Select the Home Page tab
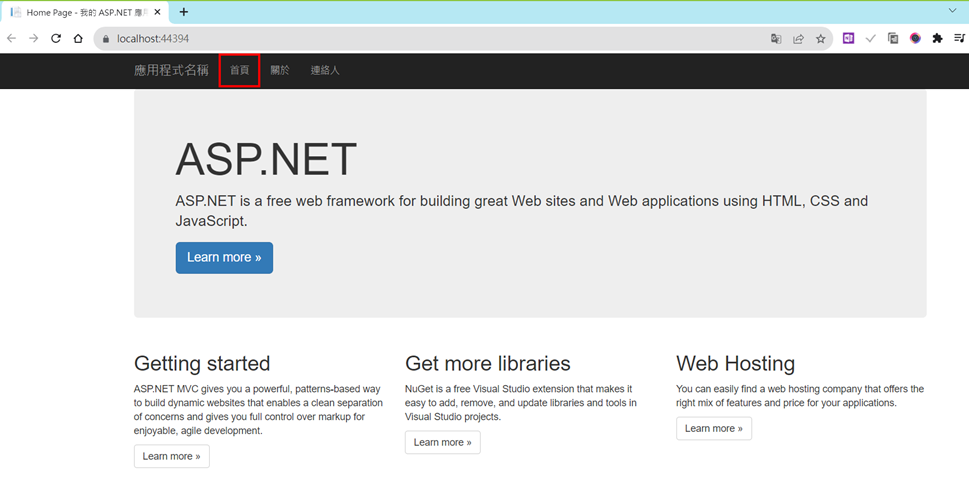969x483 pixels. click(85, 12)
